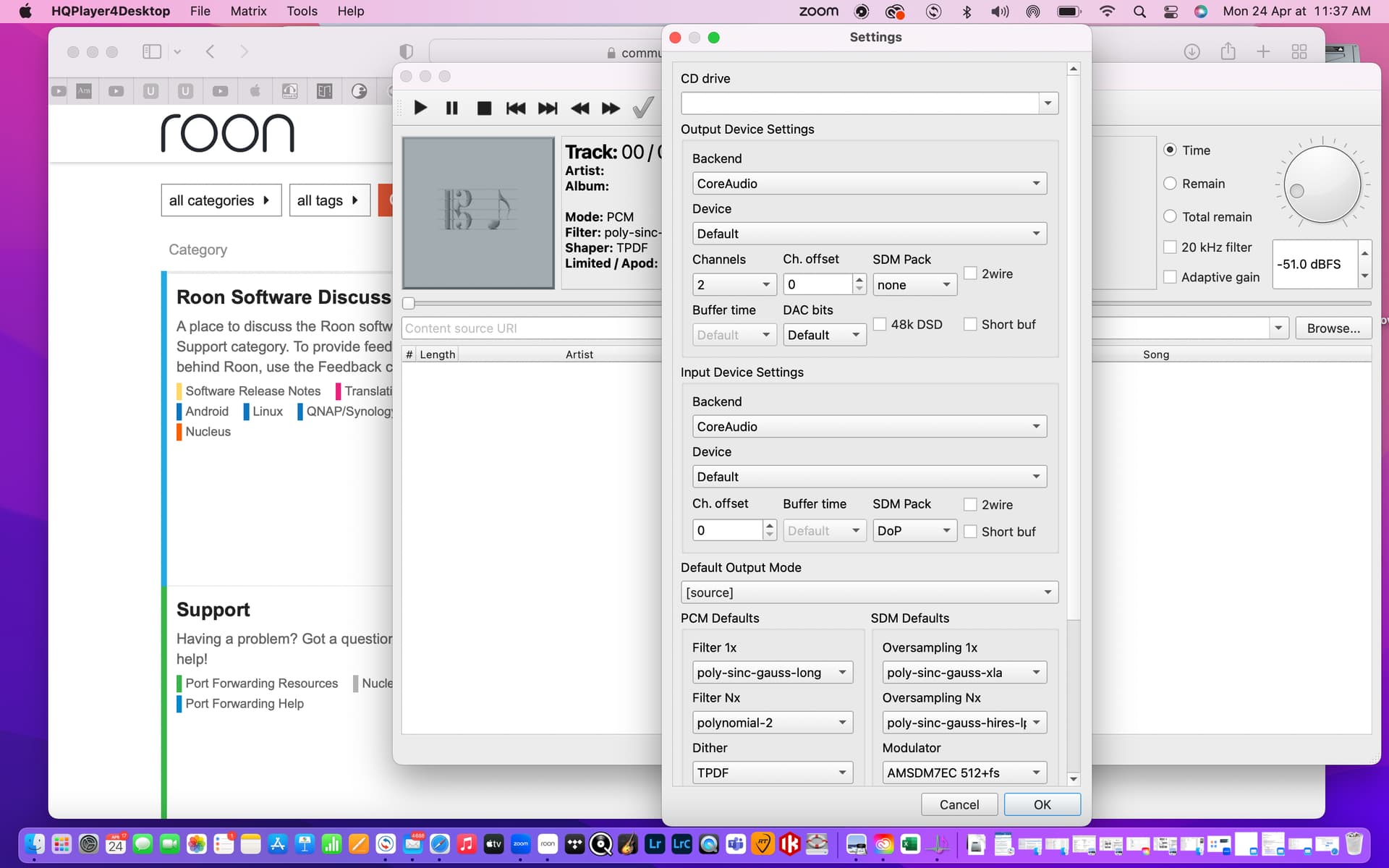Image resolution: width=1389 pixels, height=868 pixels.
Task: Click the OK button in Settings
Action: click(x=1042, y=804)
